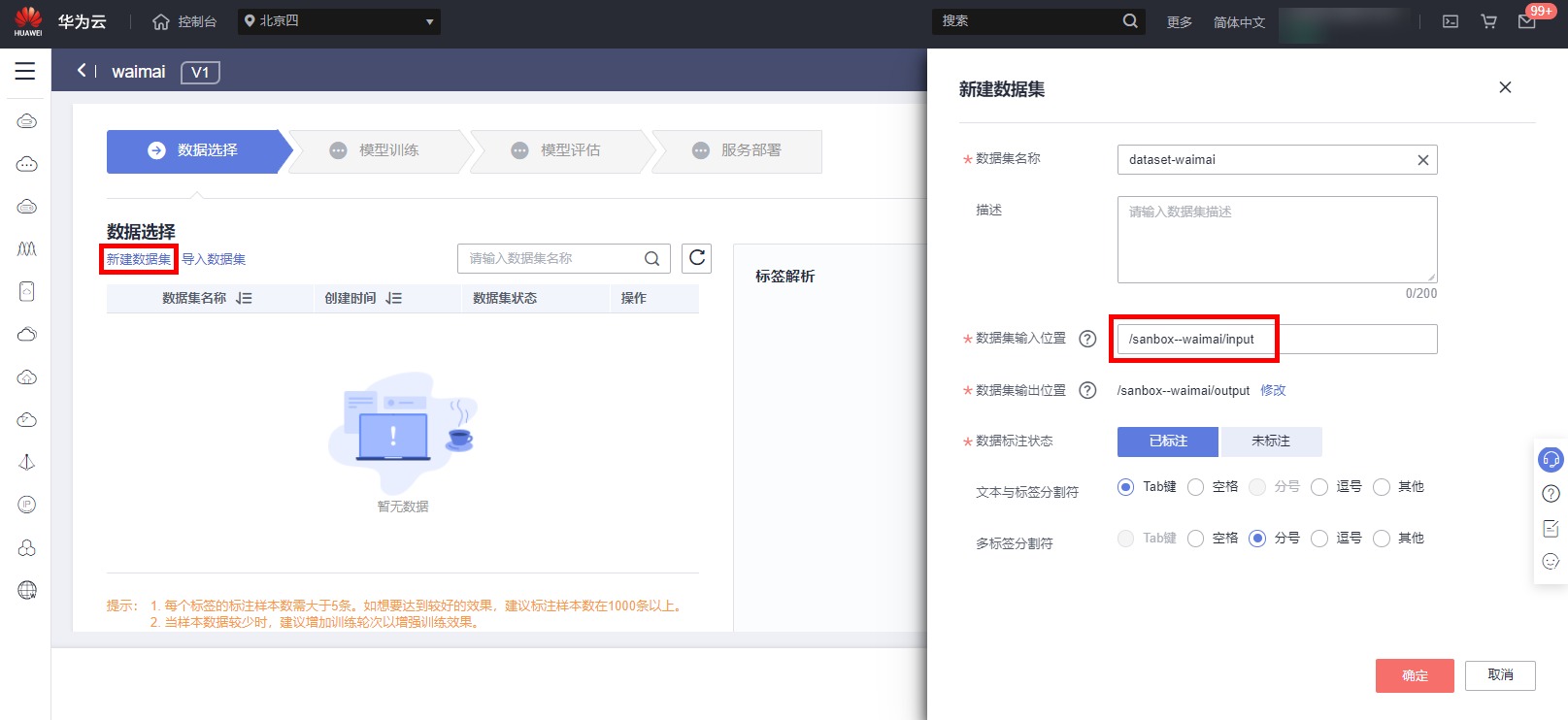Screen dimensions: 1568x720
Task: Click the 确定 confirm button
Action: pyautogui.click(x=1414, y=675)
